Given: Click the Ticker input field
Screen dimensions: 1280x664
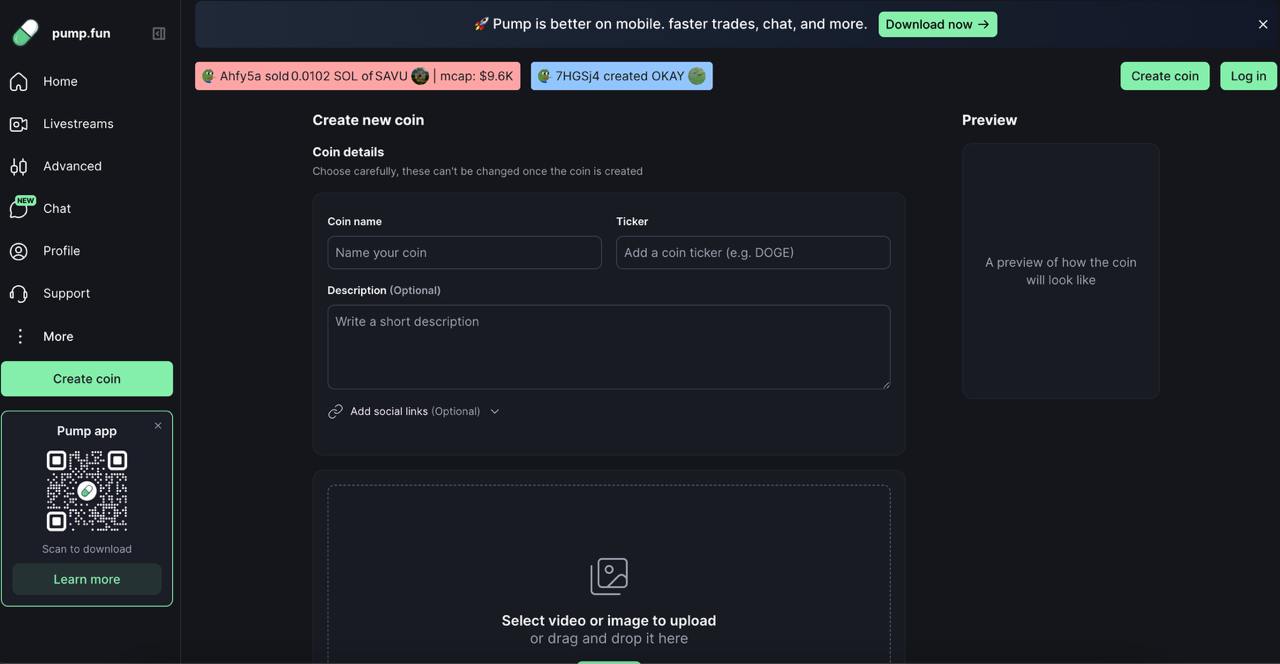Looking at the screenshot, I should coord(752,253).
